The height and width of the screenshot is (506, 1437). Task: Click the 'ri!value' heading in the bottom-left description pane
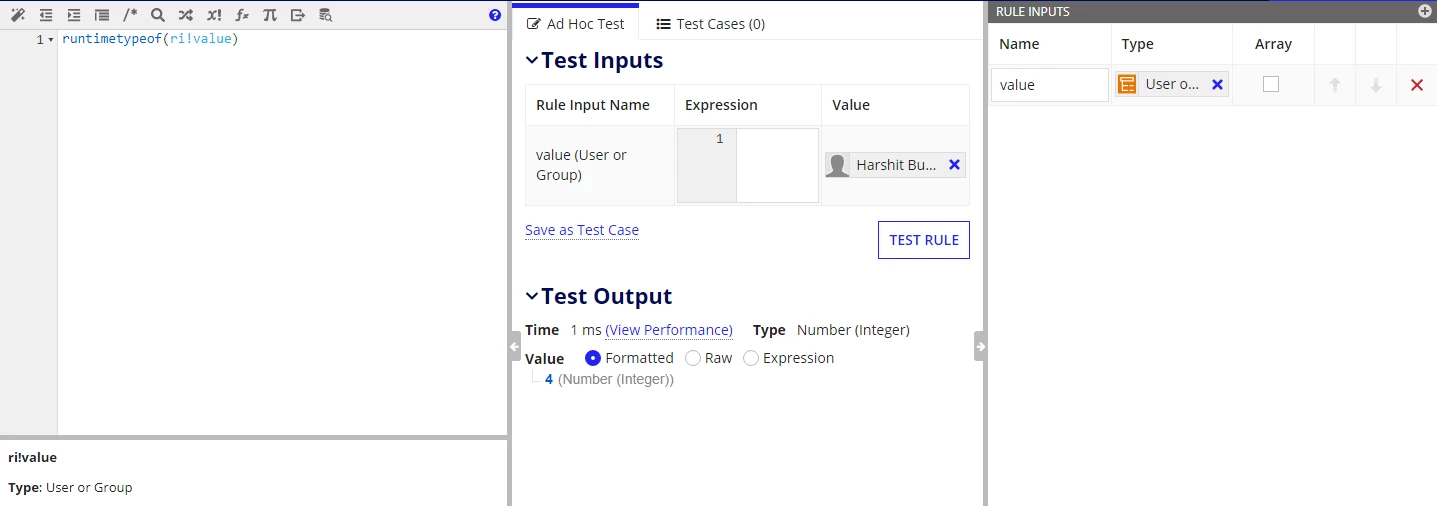[x=32, y=457]
